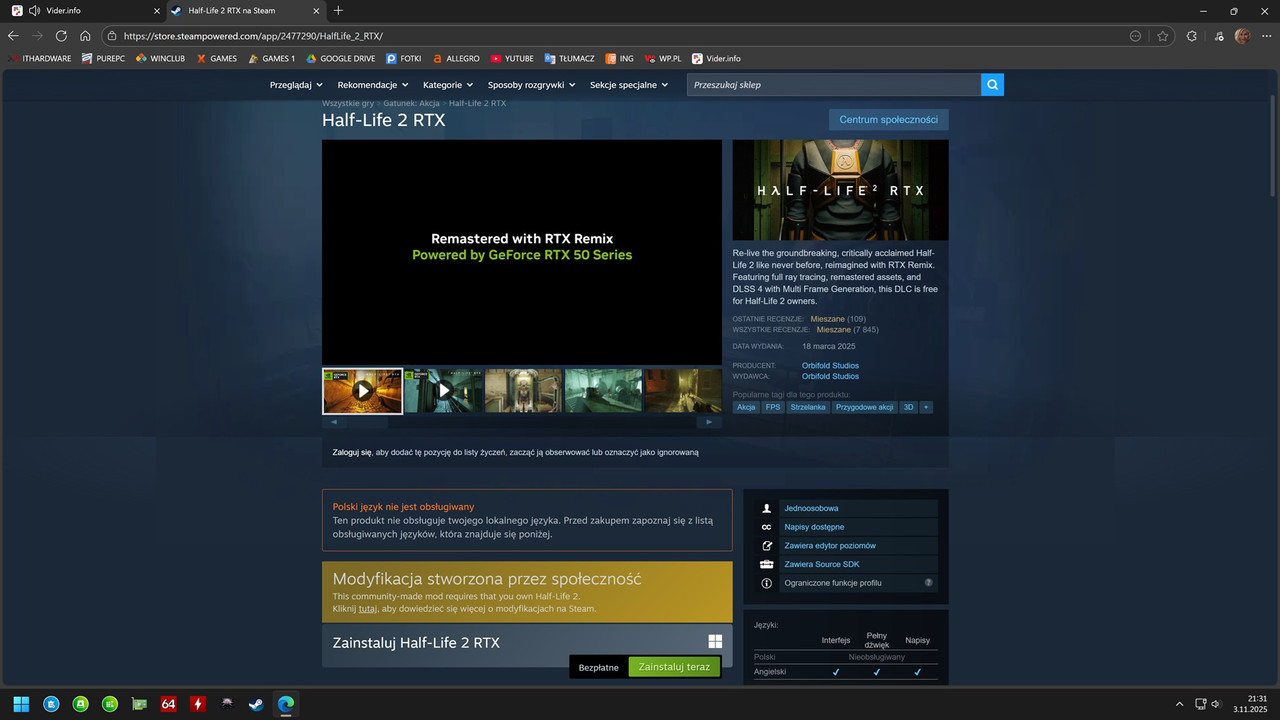Click the right arrow of thumbnail strip
1280x720 pixels.
709,422
